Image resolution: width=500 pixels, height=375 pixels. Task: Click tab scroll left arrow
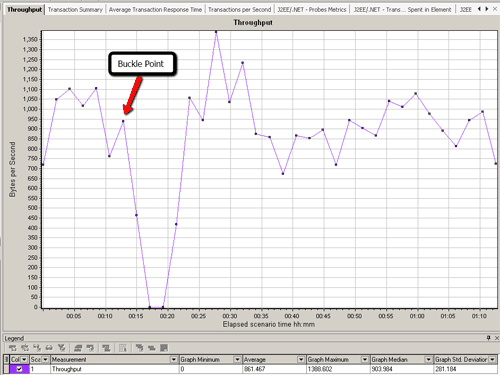[x=479, y=9]
